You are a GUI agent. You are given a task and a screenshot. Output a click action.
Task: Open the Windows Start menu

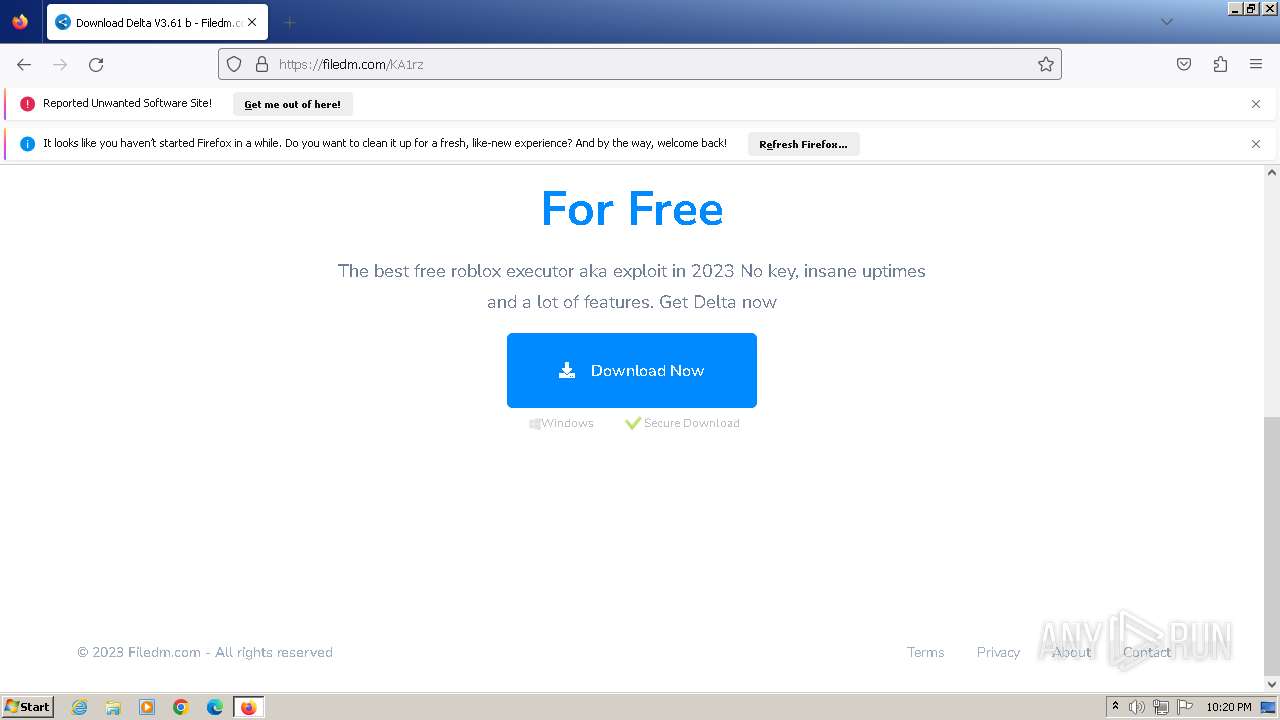pyautogui.click(x=27, y=707)
